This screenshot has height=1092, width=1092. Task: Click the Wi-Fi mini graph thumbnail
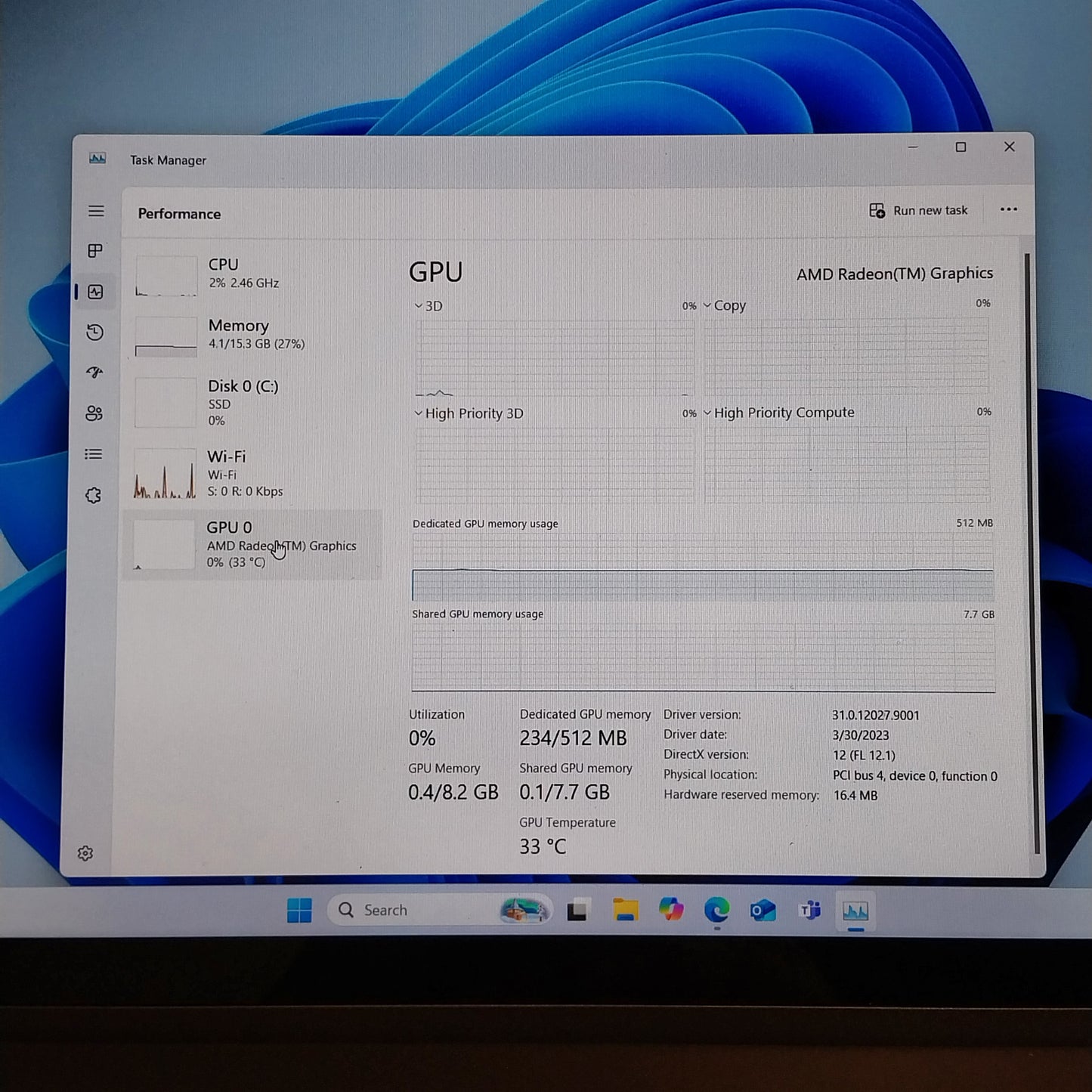click(164, 474)
